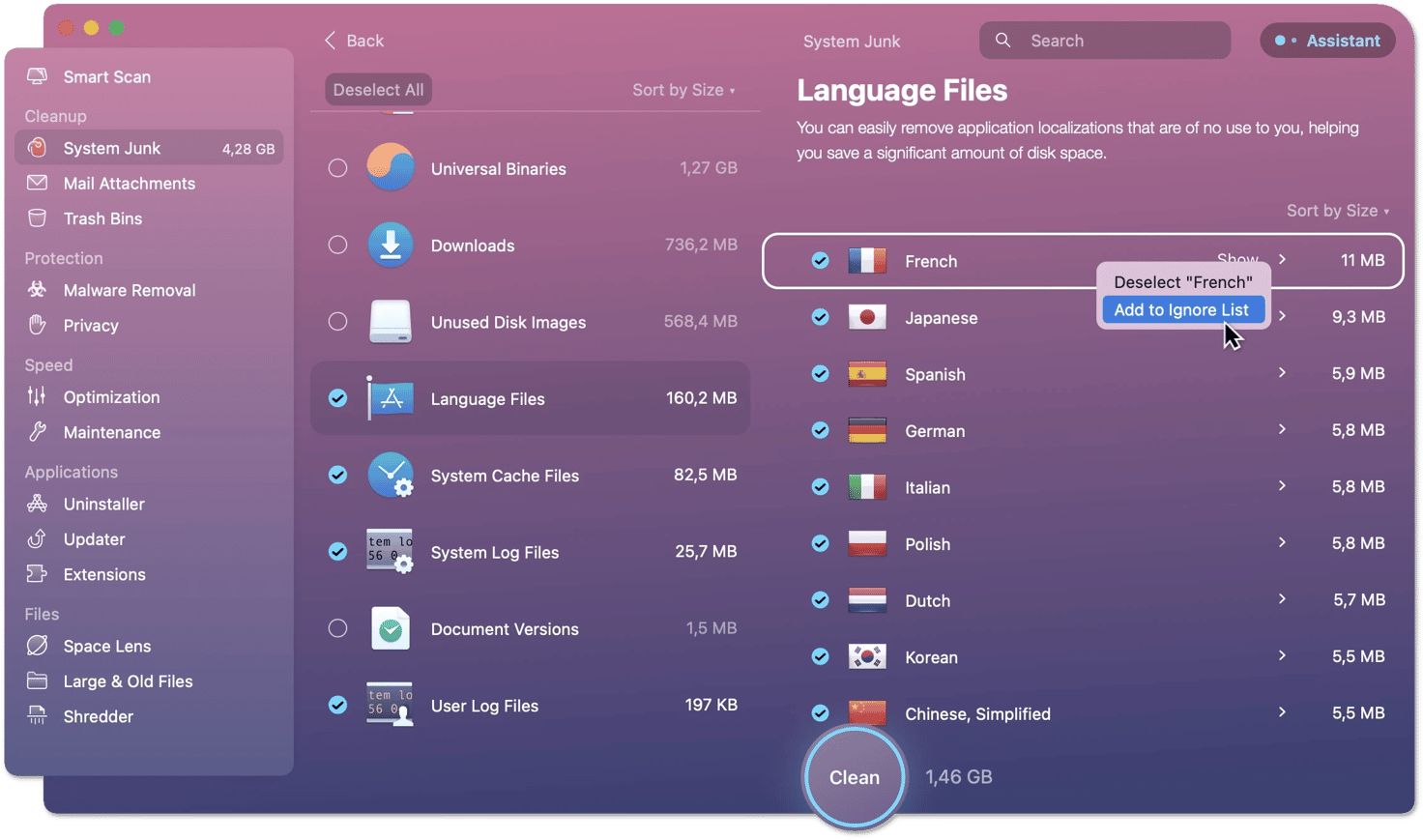Screen dimensions: 1423x840
Task: Uncheck the User Log Files checkbox
Action: tap(337, 705)
